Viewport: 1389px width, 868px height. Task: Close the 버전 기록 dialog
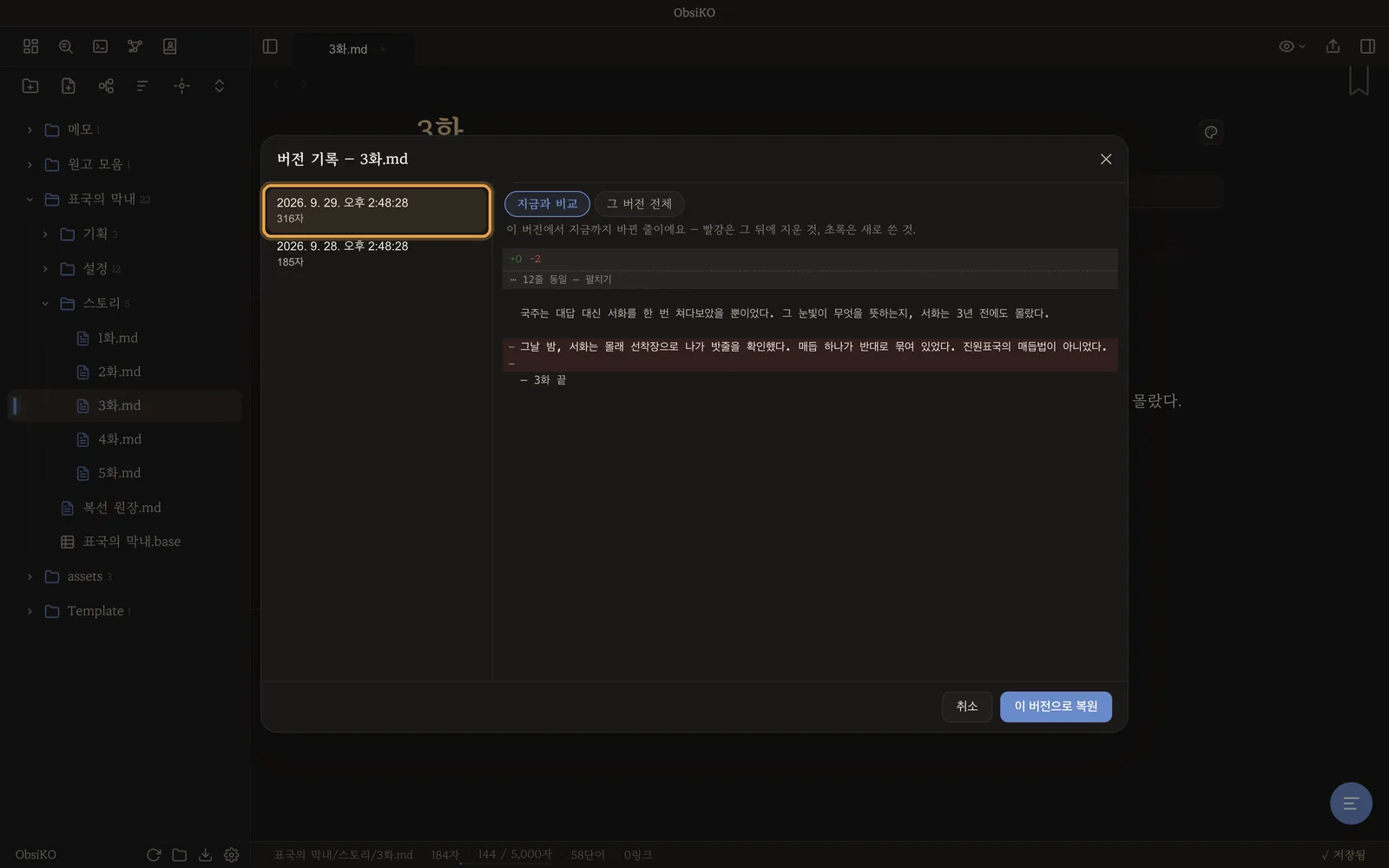(1106, 159)
